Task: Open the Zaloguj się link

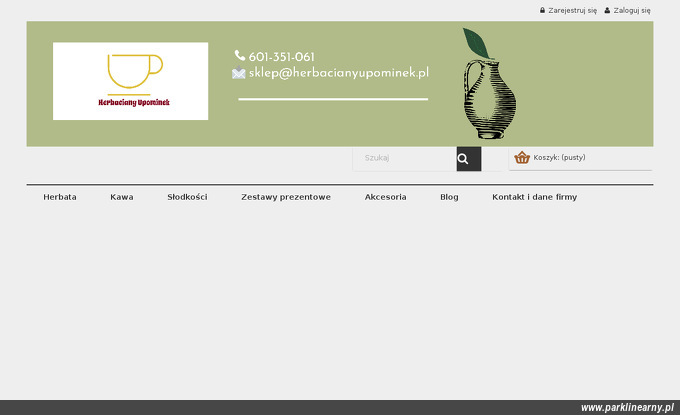Action: tap(632, 10)
